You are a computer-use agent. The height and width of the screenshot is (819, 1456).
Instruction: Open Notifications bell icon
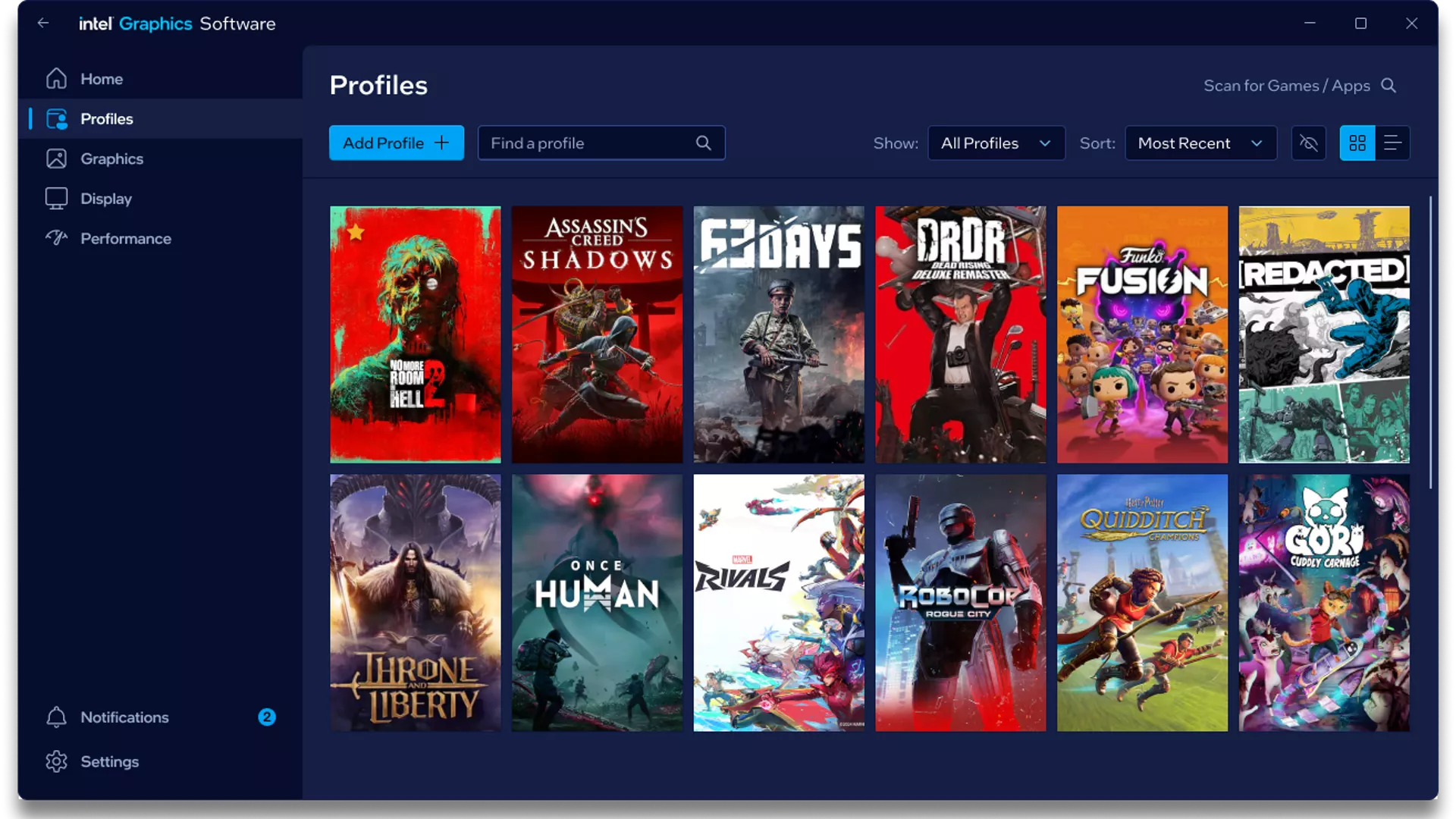[56, 717]
